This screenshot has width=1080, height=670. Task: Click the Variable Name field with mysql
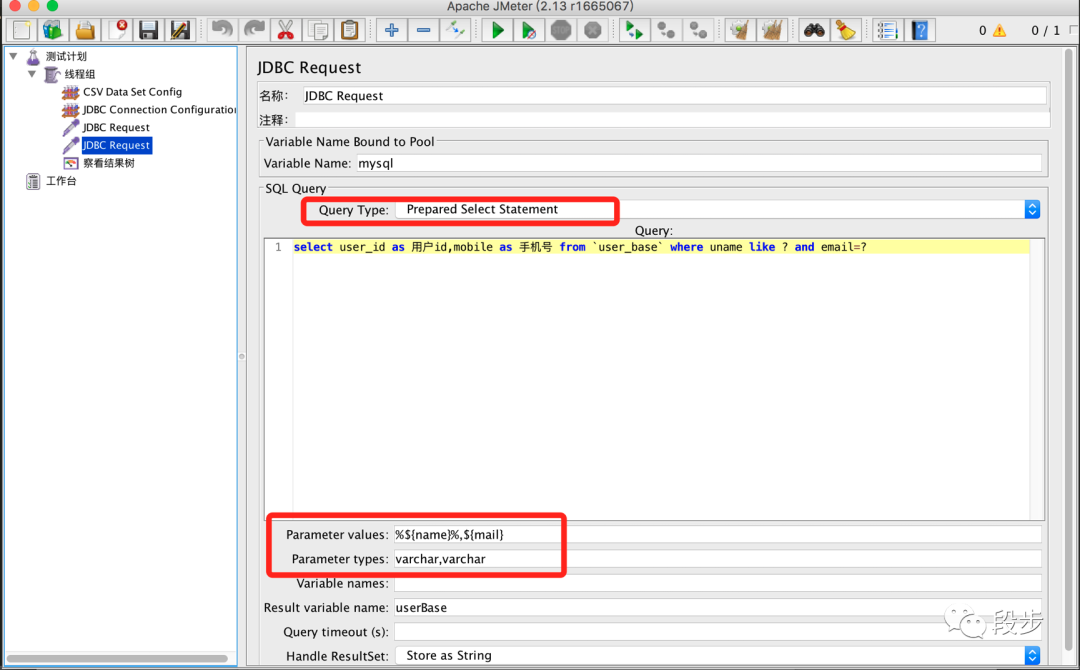[698, 163]
